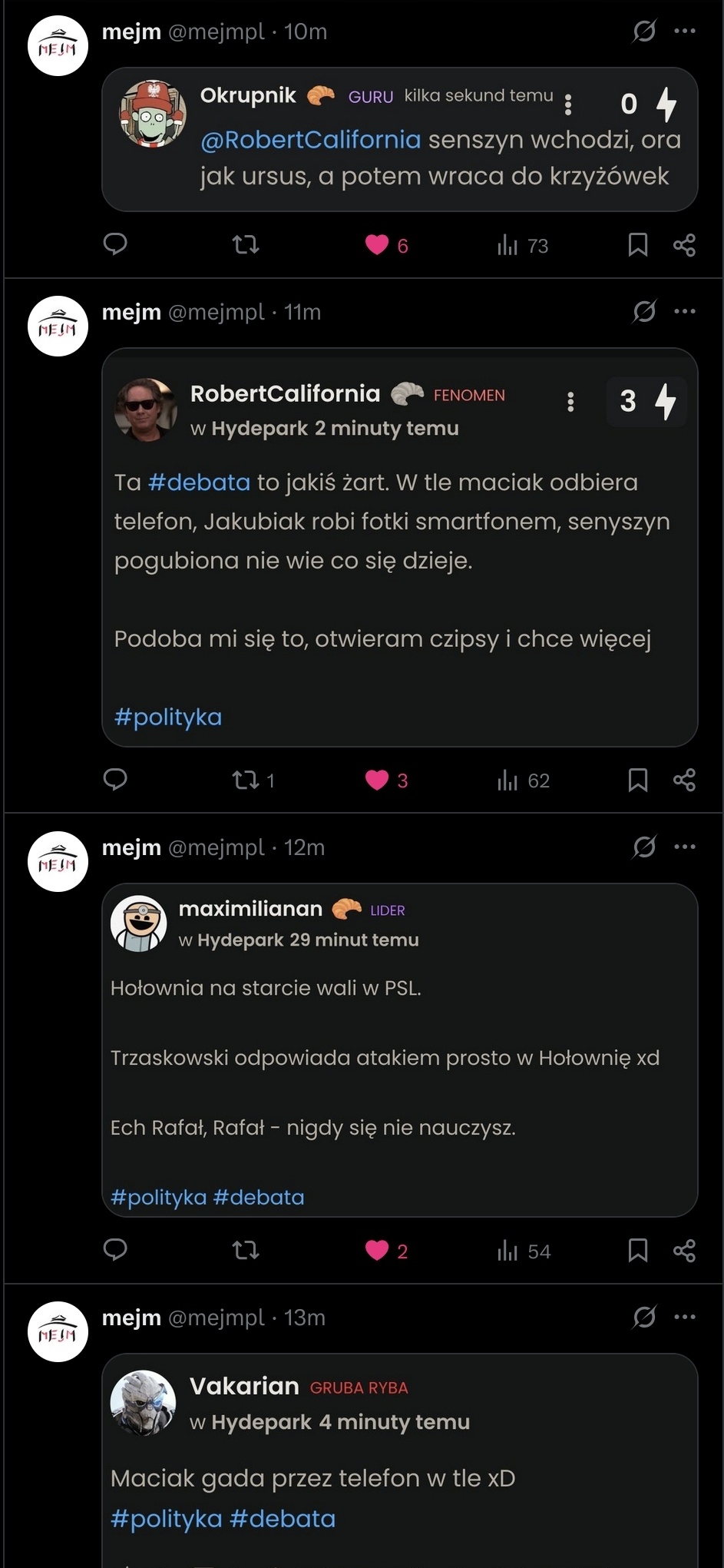Open the #debata hashtag in RobertCalifornia's post

coord(199,482)
